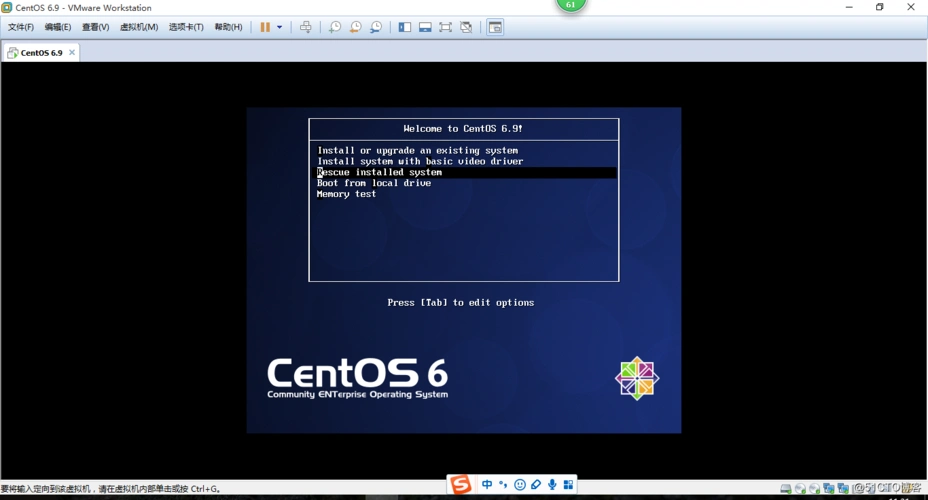Select the CentOS 6.9 VM tab
The height and width of the screenshot is (500, 928).
(x=40, y=53)
